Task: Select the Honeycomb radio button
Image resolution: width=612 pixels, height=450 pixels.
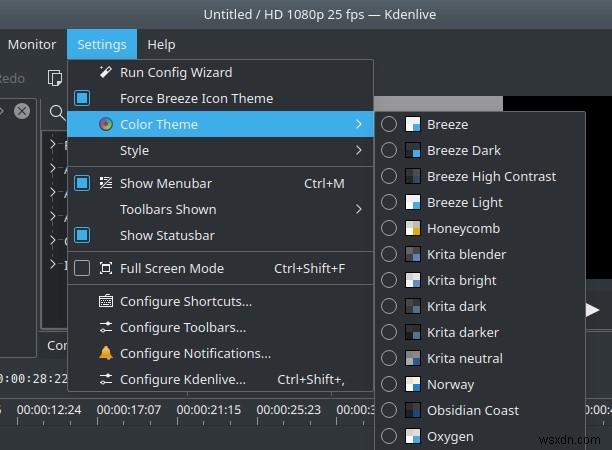Action: point(389,228)
